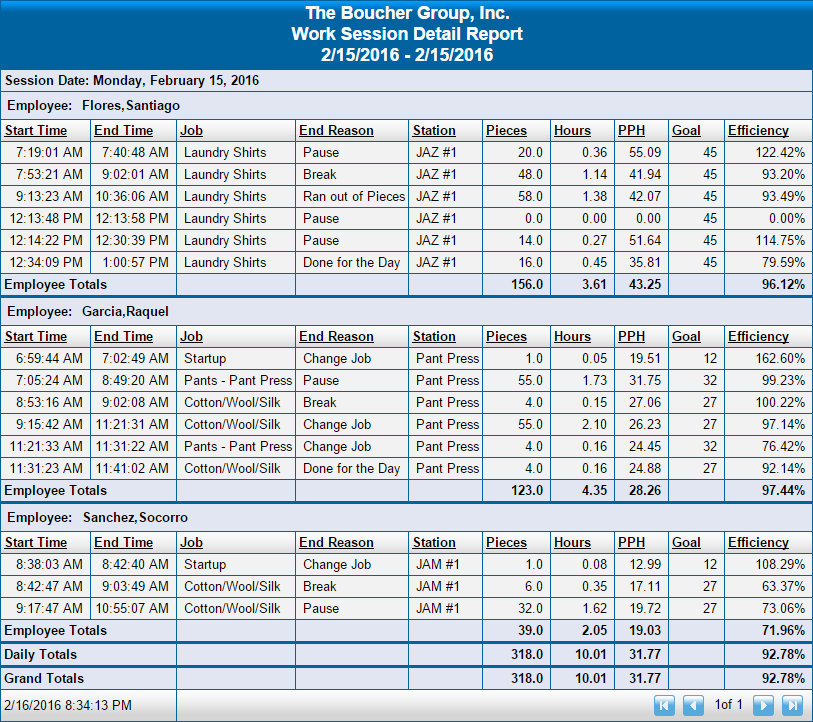Sort Sanchez,Socorro table by Pieces
Viewport: 813px width, 722px height.
point(506,543)
